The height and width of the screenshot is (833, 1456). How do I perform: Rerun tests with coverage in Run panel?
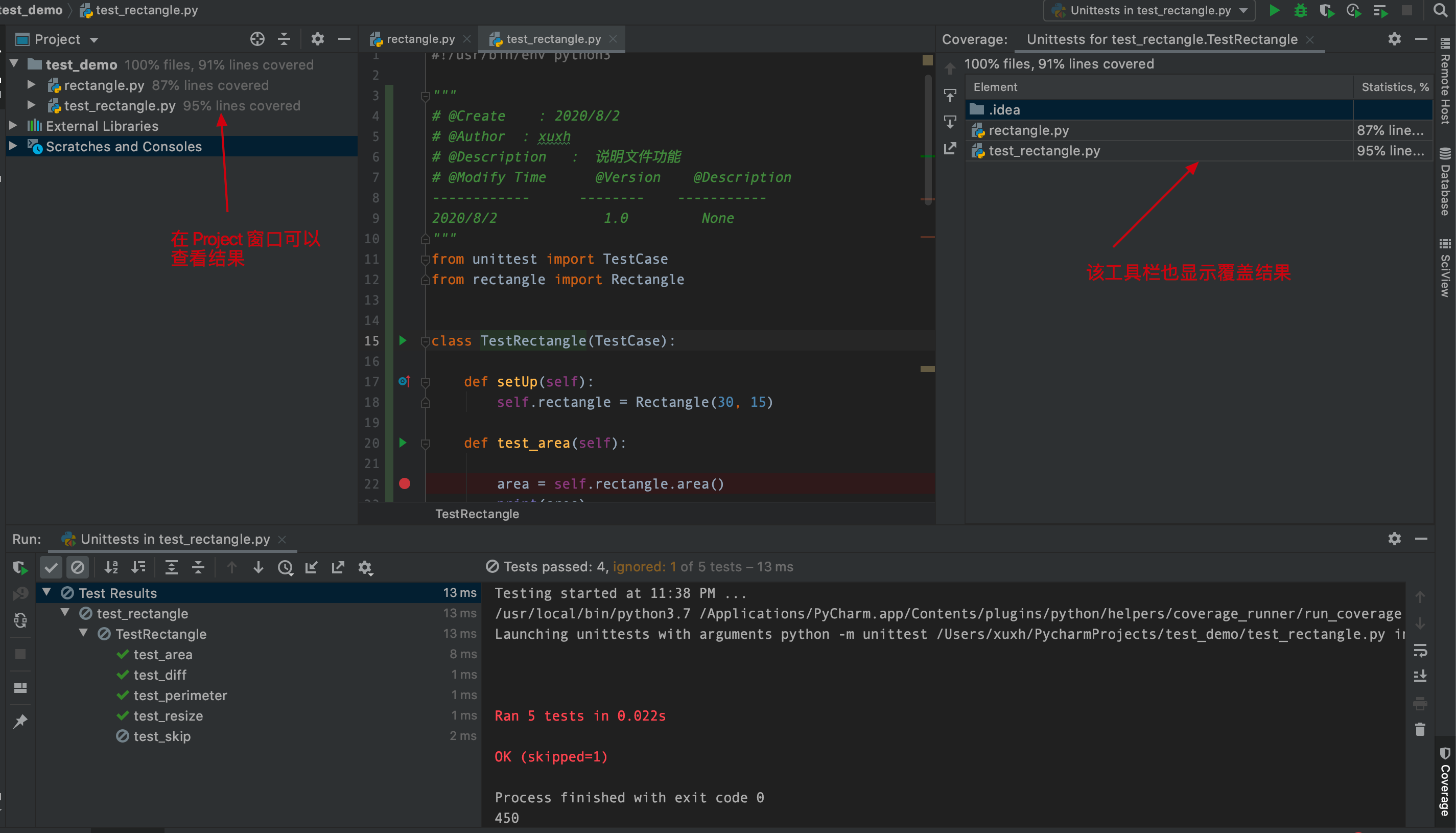tap(19, 567)
